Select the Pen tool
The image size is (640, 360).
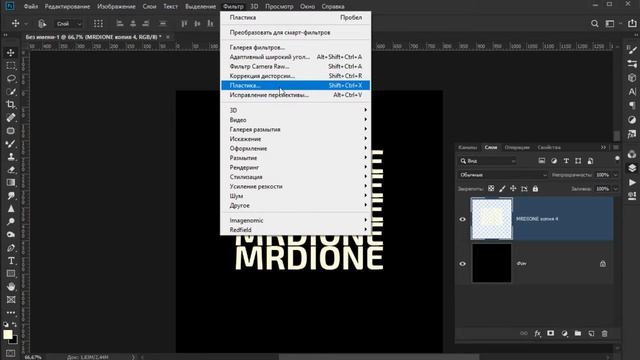point(11,248)
